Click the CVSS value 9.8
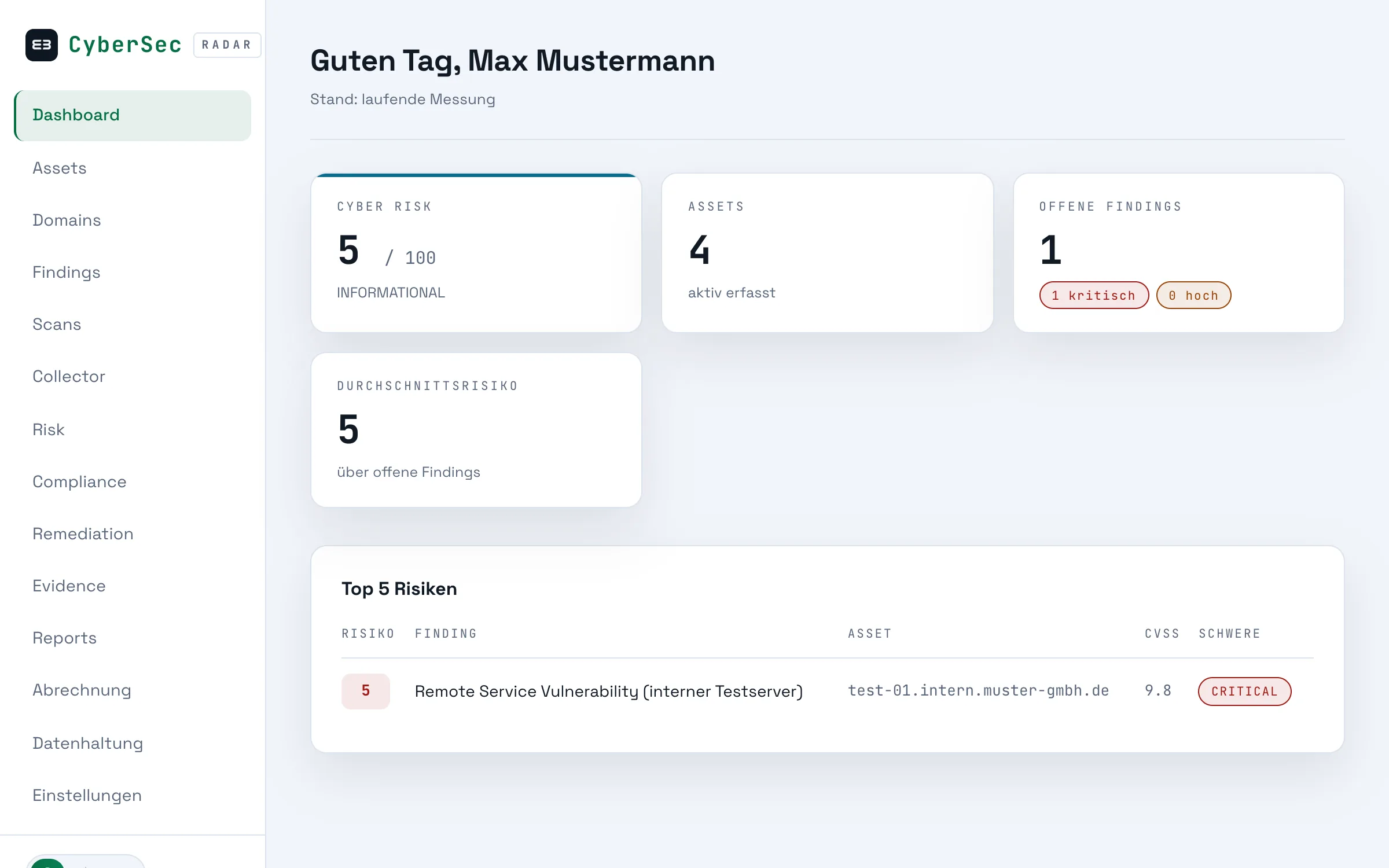This screenshot has height=868, width=1389. [x=1157, y=691]
